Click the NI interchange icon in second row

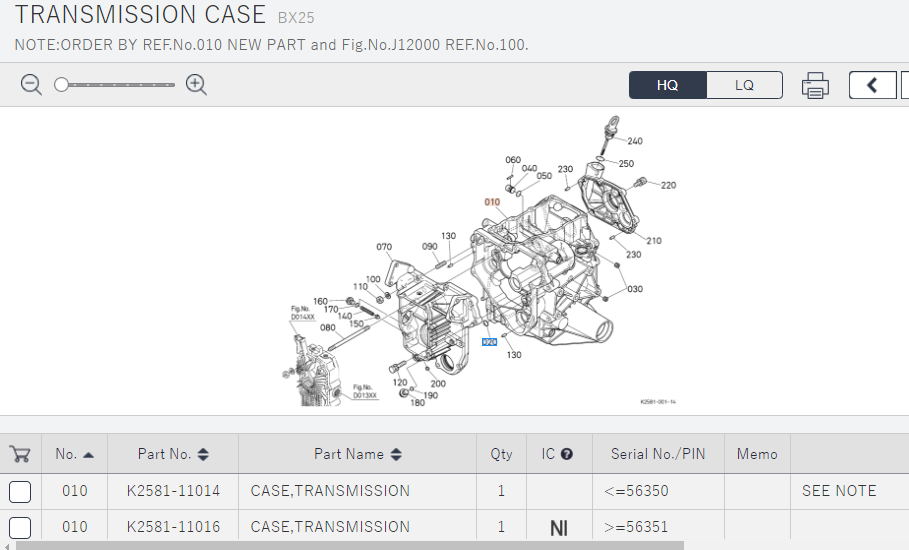[559, 528]
